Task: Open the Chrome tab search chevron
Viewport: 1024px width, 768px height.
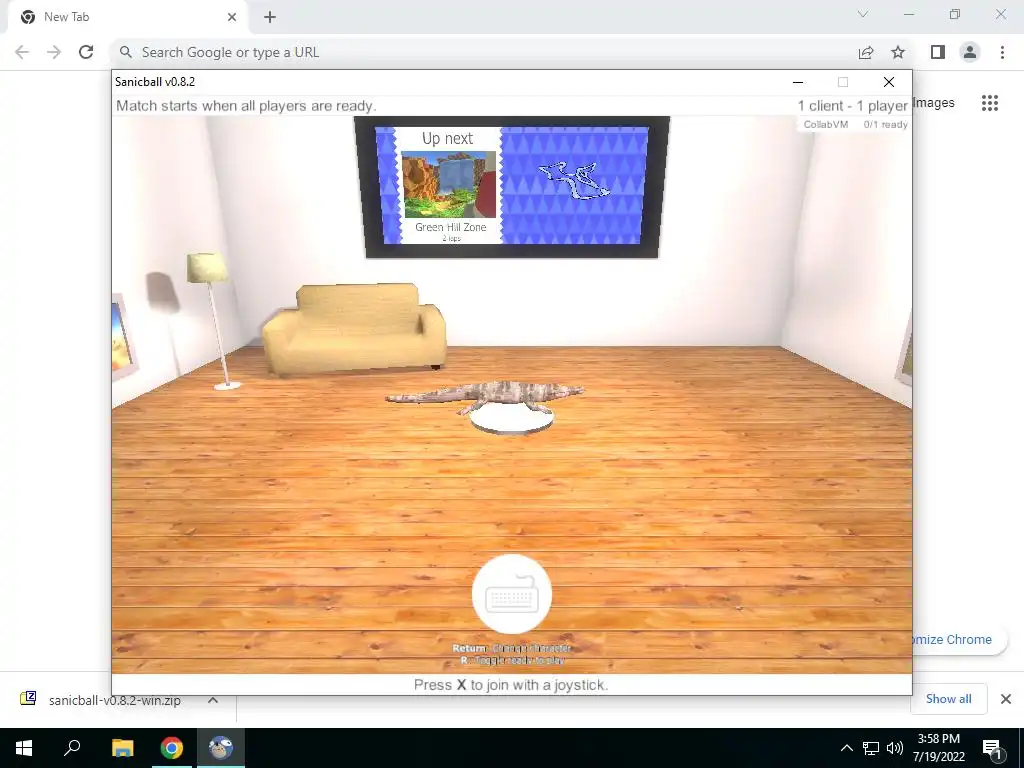Action: pyautogui.click(x=863, y=14)
